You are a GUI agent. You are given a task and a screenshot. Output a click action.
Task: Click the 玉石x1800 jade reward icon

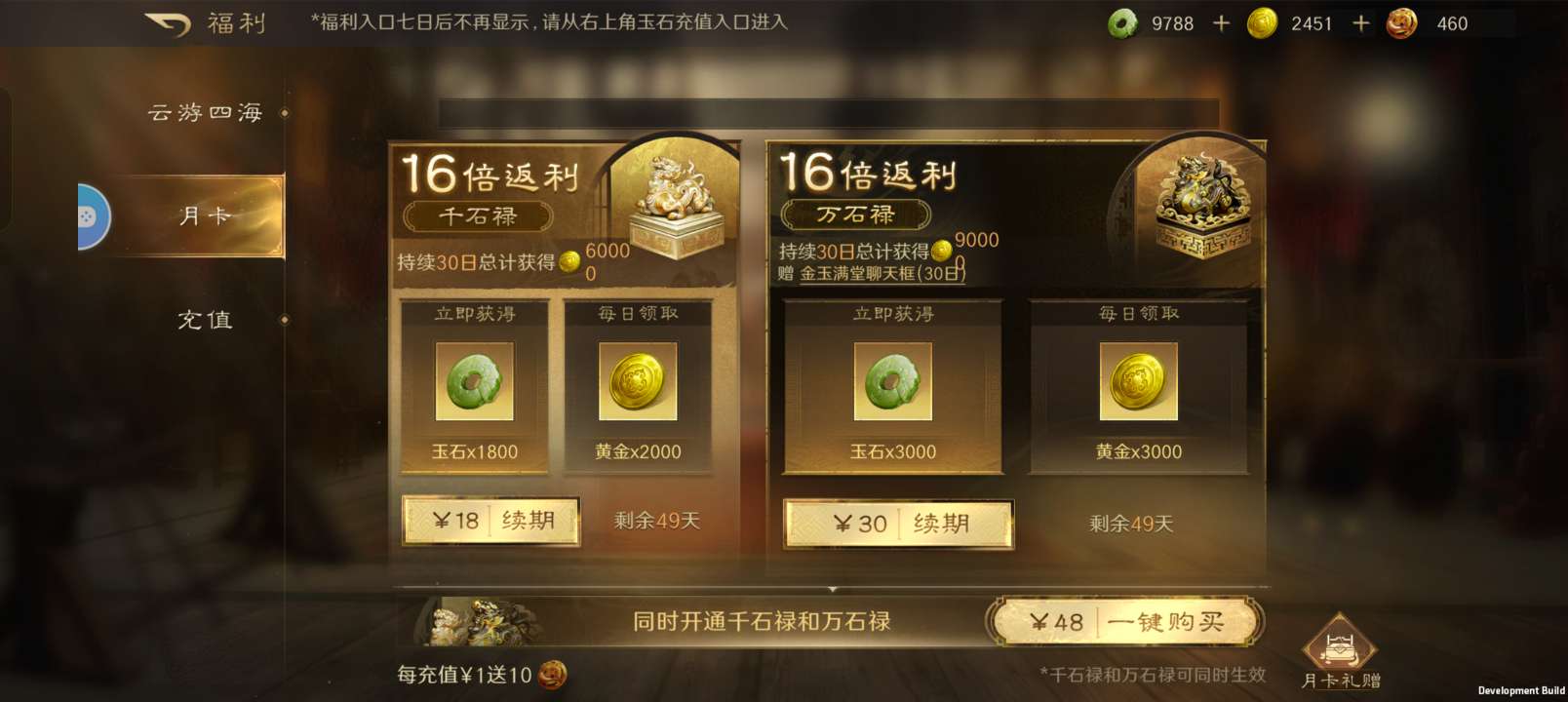pos(475,381)
